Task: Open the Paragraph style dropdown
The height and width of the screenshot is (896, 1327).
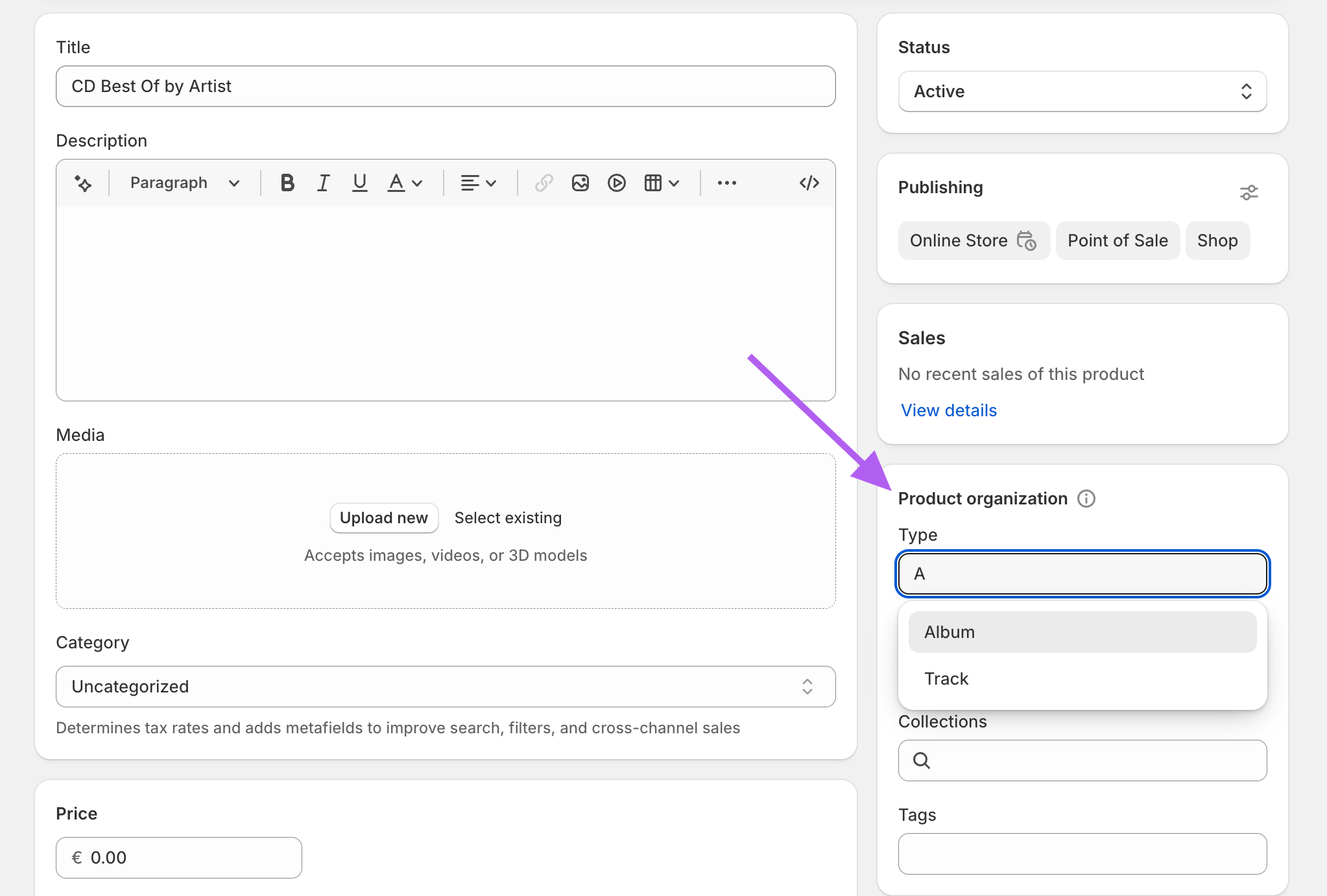Action: [184, 183]
